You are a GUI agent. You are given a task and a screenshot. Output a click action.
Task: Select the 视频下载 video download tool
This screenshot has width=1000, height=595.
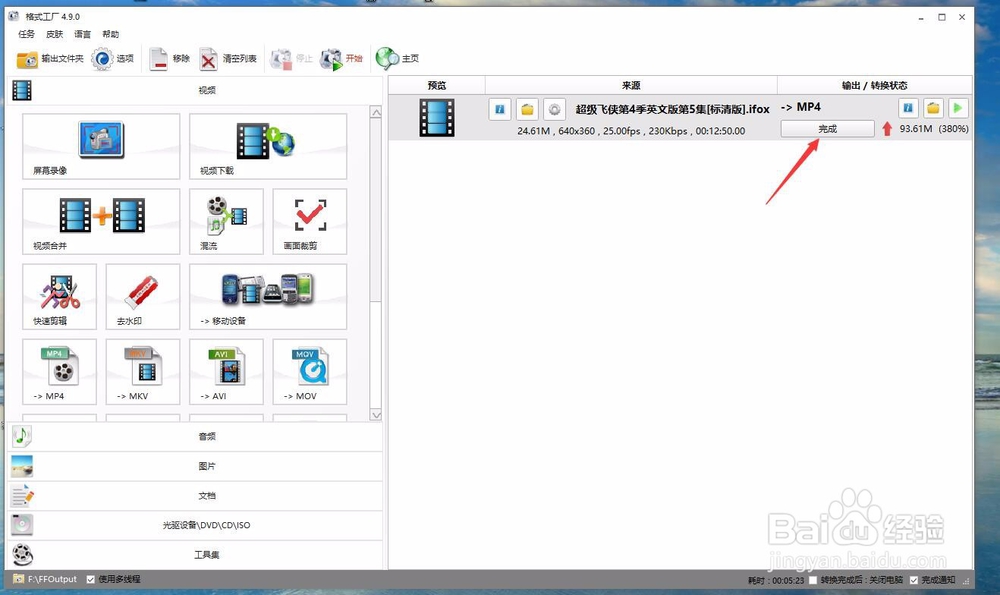point(268,146)
